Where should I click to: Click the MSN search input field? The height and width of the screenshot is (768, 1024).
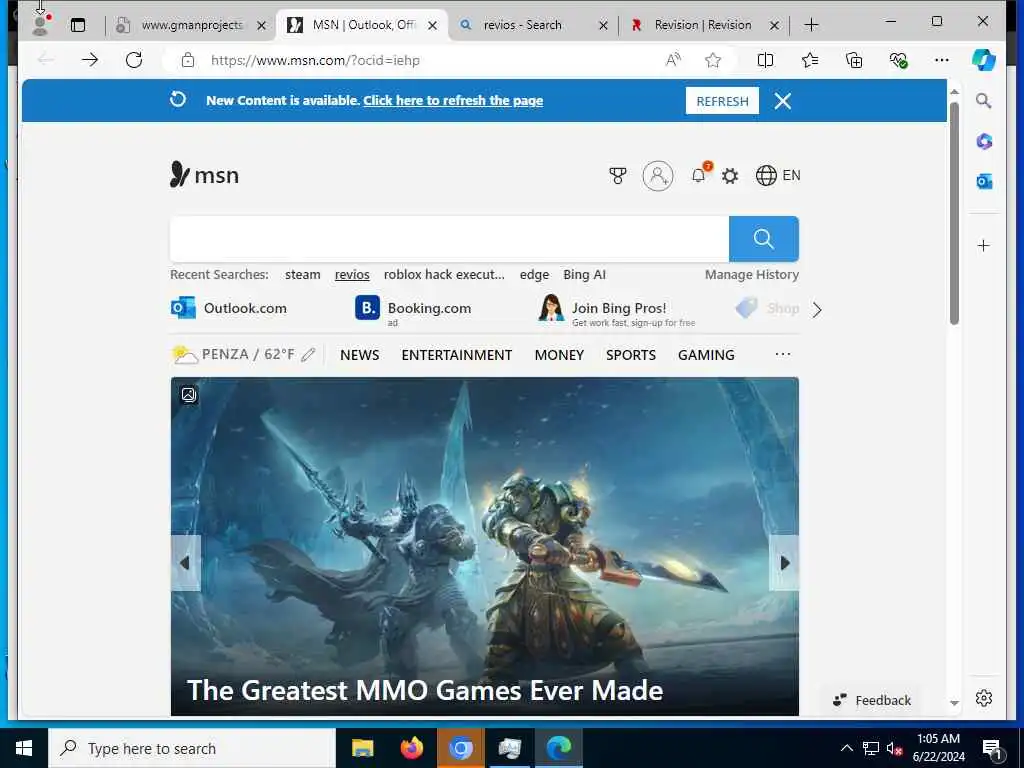[x=449, y=239]
